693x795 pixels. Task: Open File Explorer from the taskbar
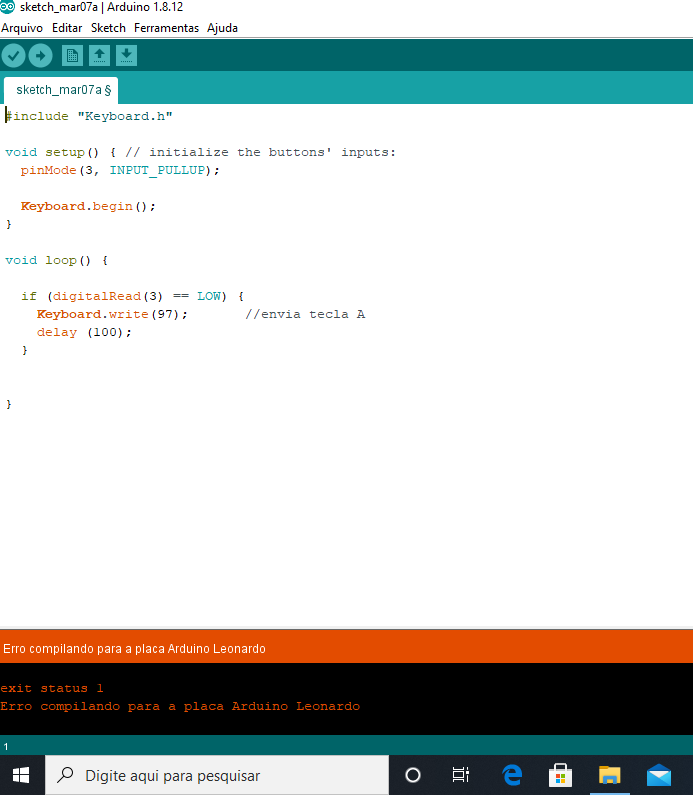tap(609, 775)
